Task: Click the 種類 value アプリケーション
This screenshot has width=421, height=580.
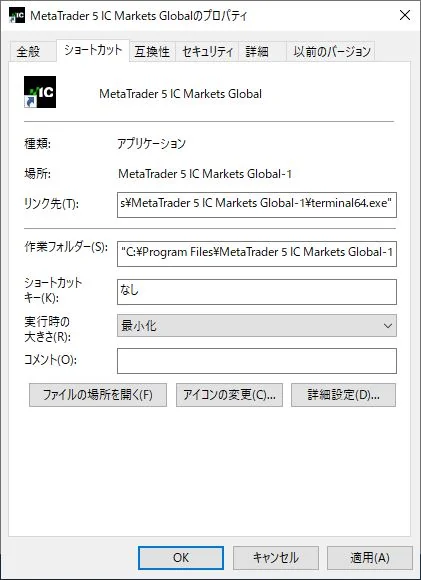Action: 151,144
